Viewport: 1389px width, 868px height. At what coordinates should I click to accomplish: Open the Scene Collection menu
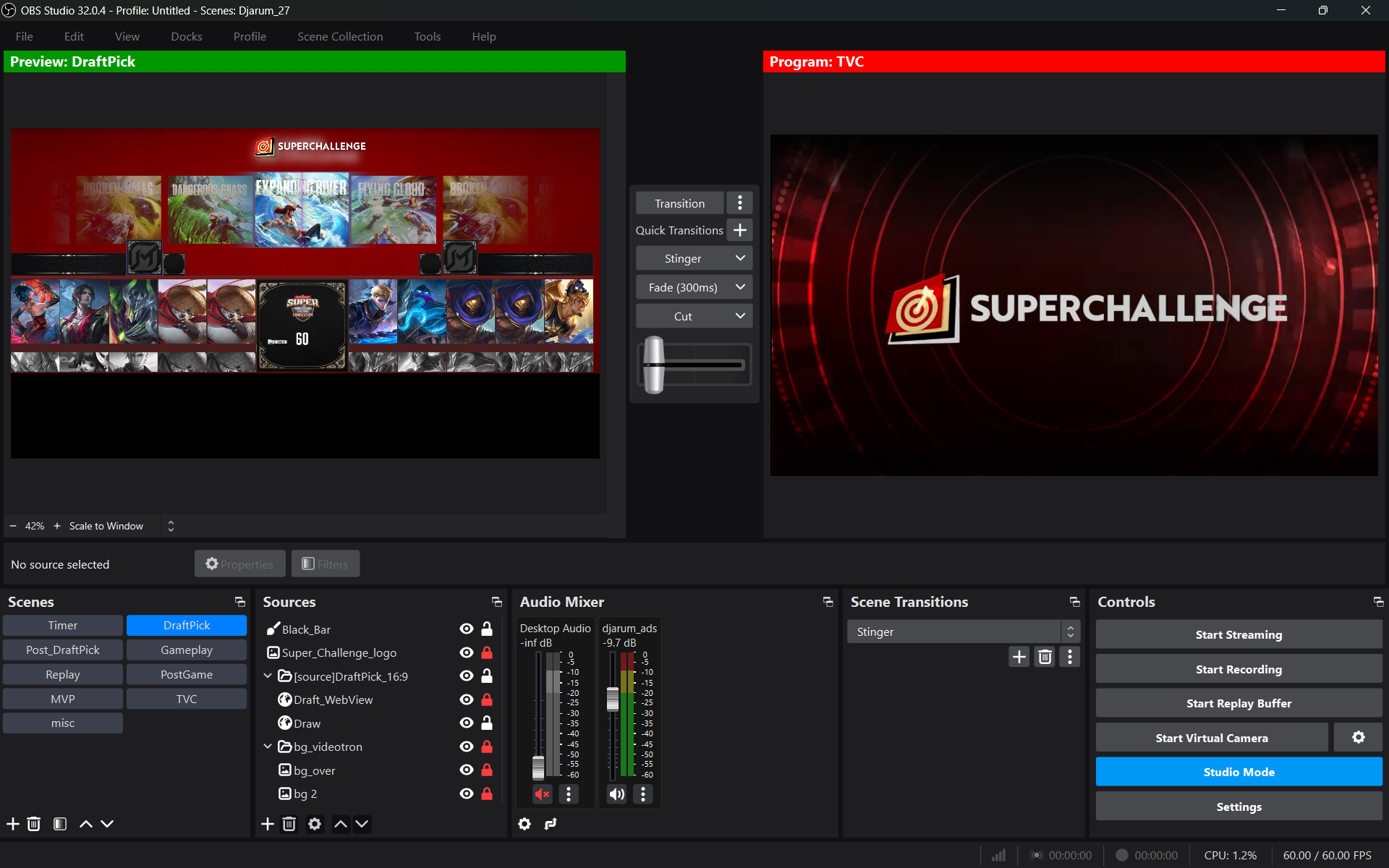coord(340,36)
